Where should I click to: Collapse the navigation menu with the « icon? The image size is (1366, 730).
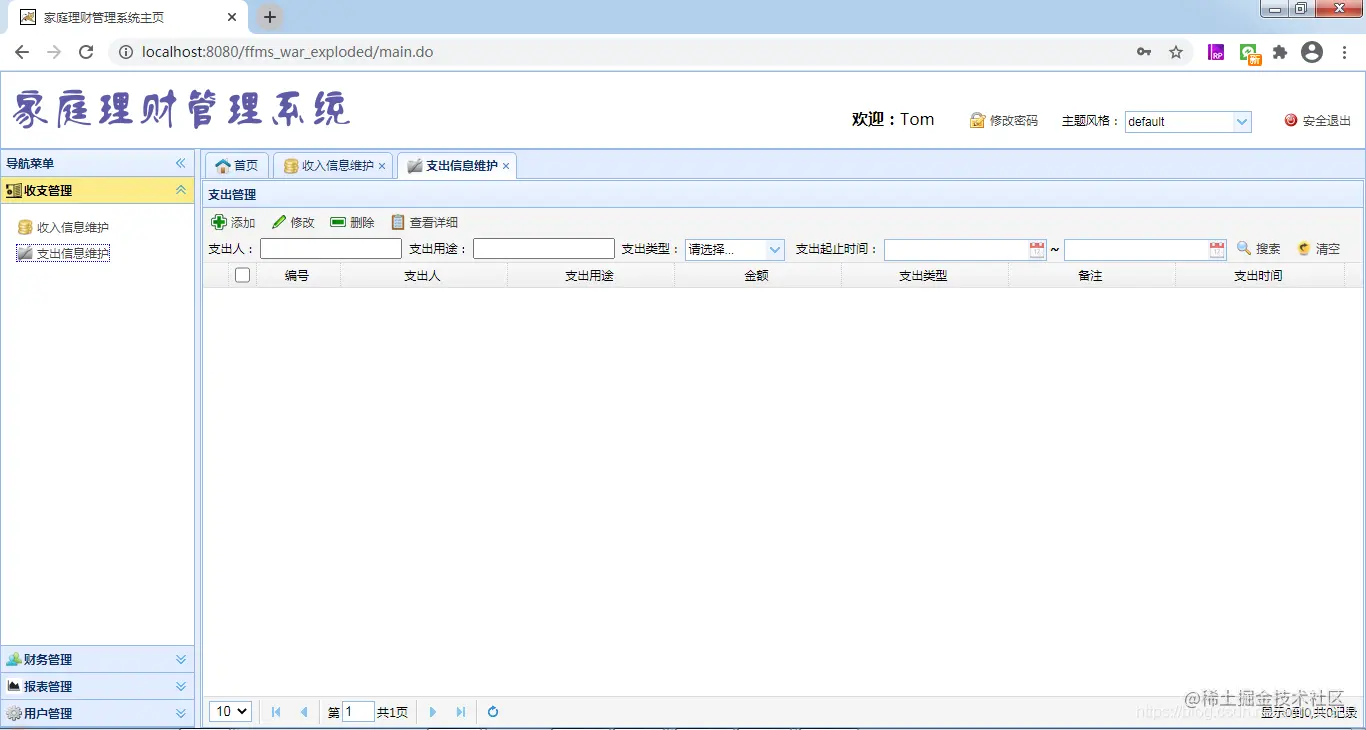pyautogui.click(x=181, y=162)
